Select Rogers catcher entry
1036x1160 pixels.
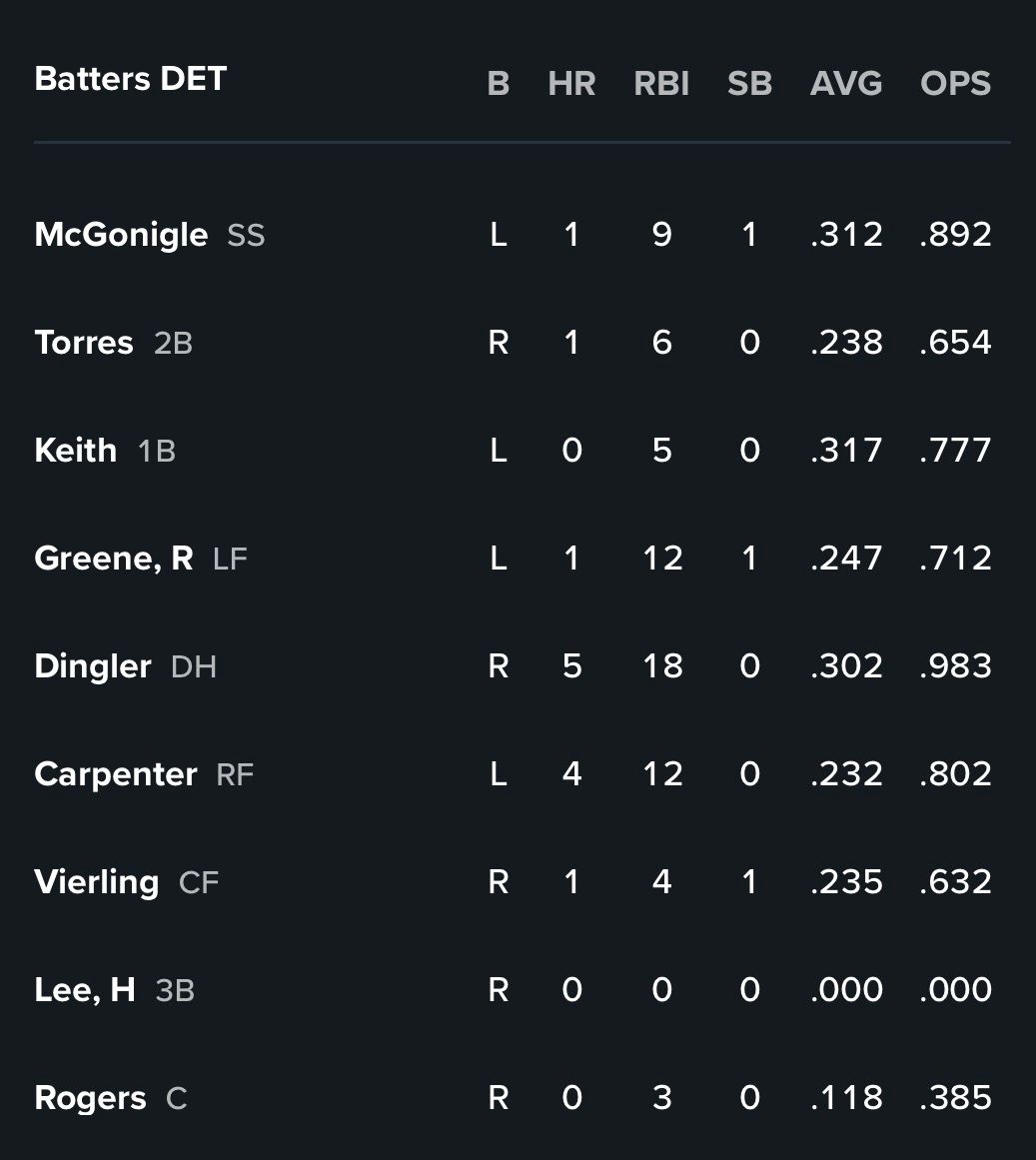point(90,1098)
